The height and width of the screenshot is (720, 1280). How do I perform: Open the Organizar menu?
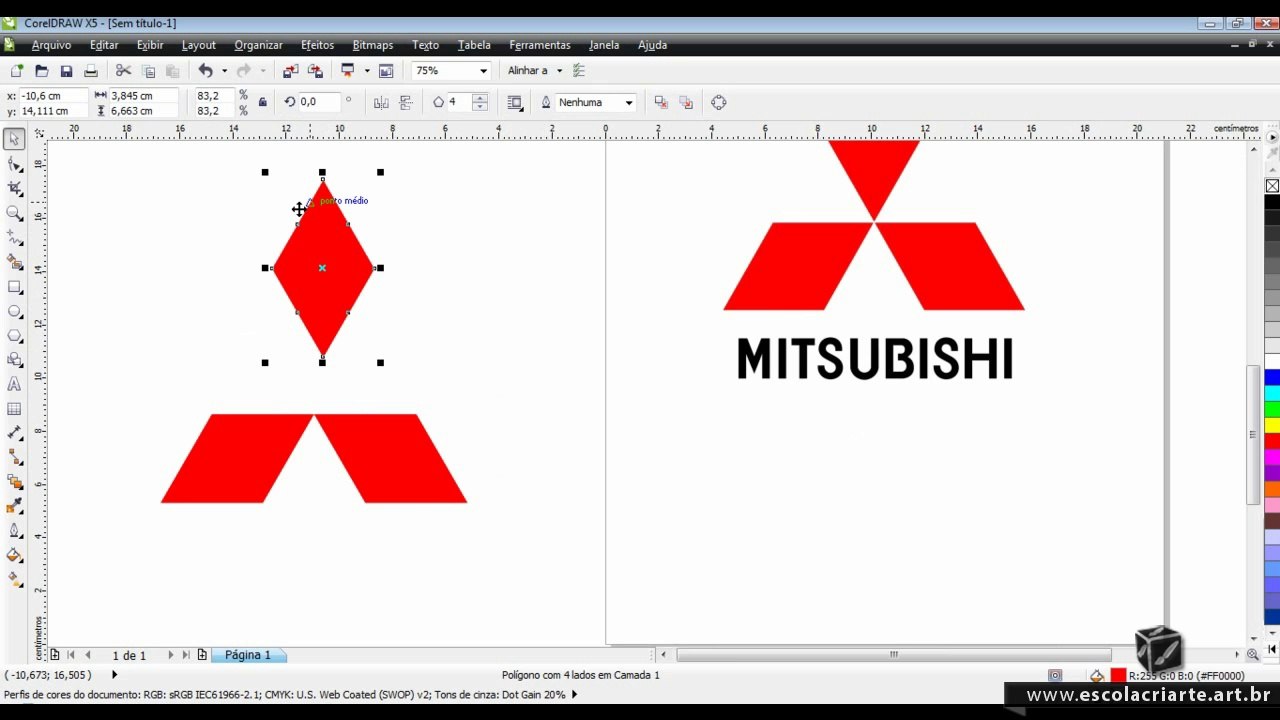click(x=258, y=45)
